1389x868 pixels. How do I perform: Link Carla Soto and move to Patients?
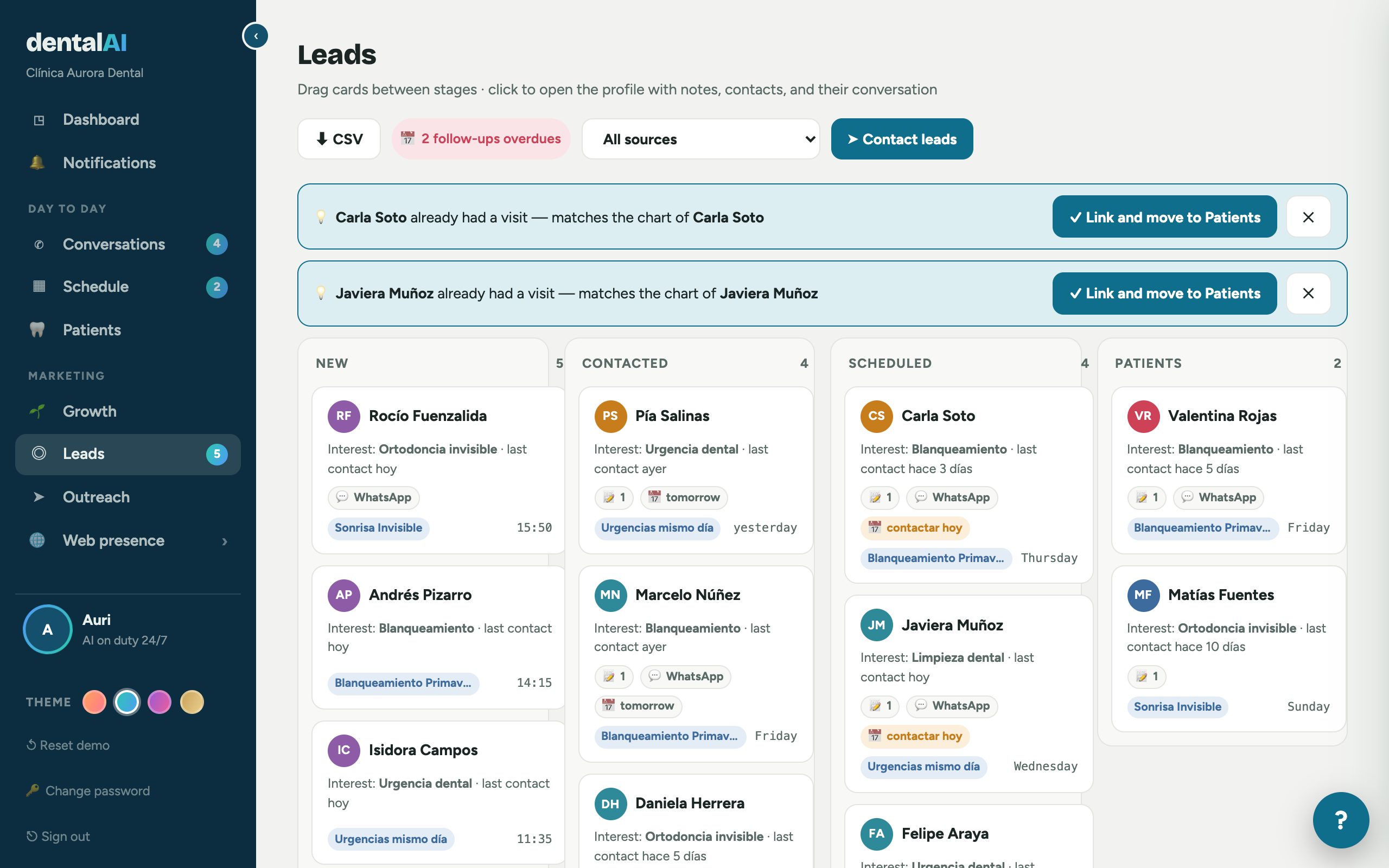[x=1164, y=217]
